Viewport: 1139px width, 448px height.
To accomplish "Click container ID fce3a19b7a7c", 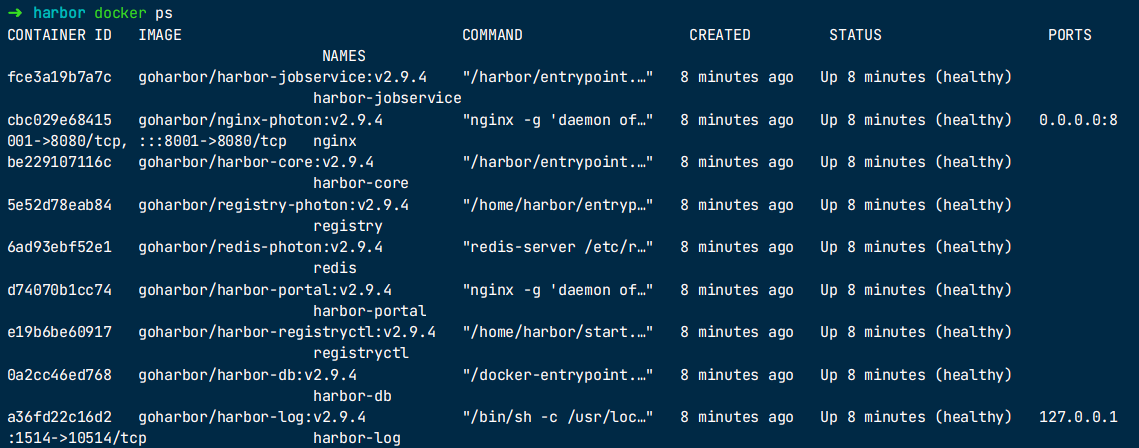I will point(59,77).
